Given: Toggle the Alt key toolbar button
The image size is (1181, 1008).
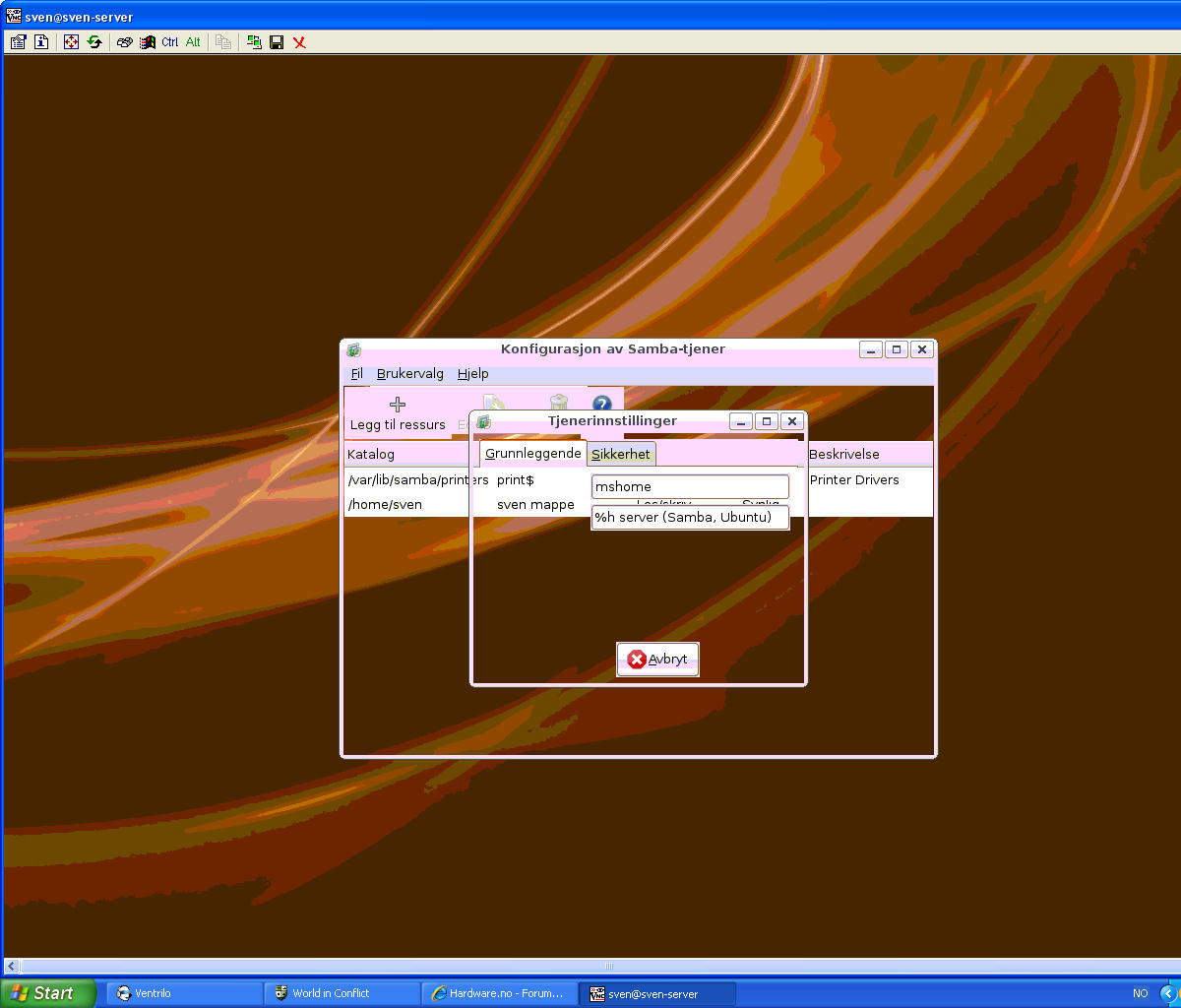Looking at the screenshot, I should tap(193, 42).
